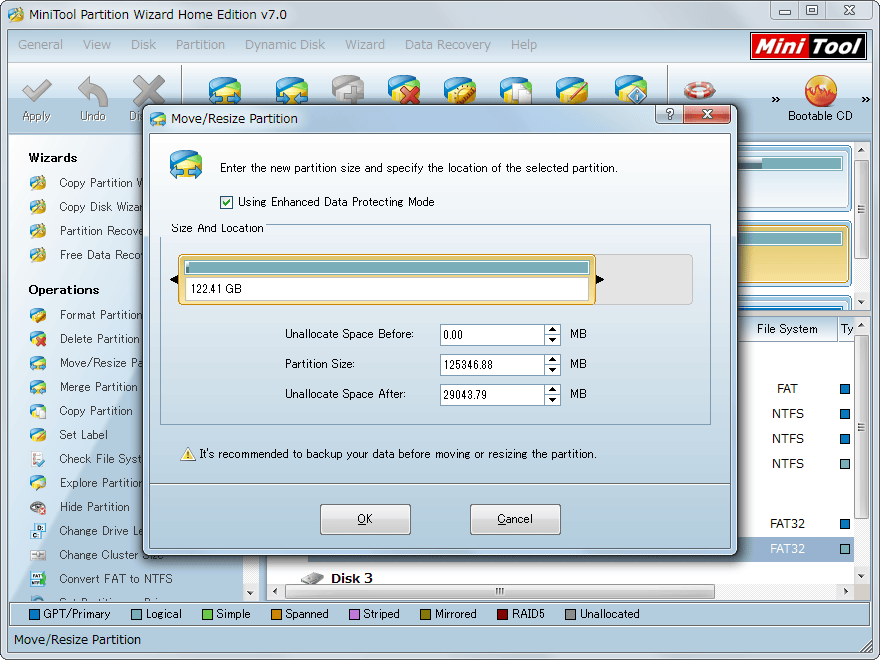This screenshot has height=660, width=880.
Task: Open the Data Recovery menu
Action: [448, 45]
